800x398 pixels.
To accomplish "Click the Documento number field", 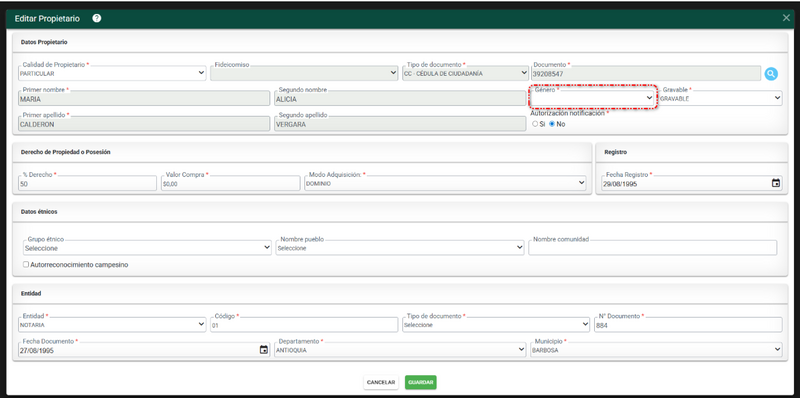I will click(x=645, y=73).
